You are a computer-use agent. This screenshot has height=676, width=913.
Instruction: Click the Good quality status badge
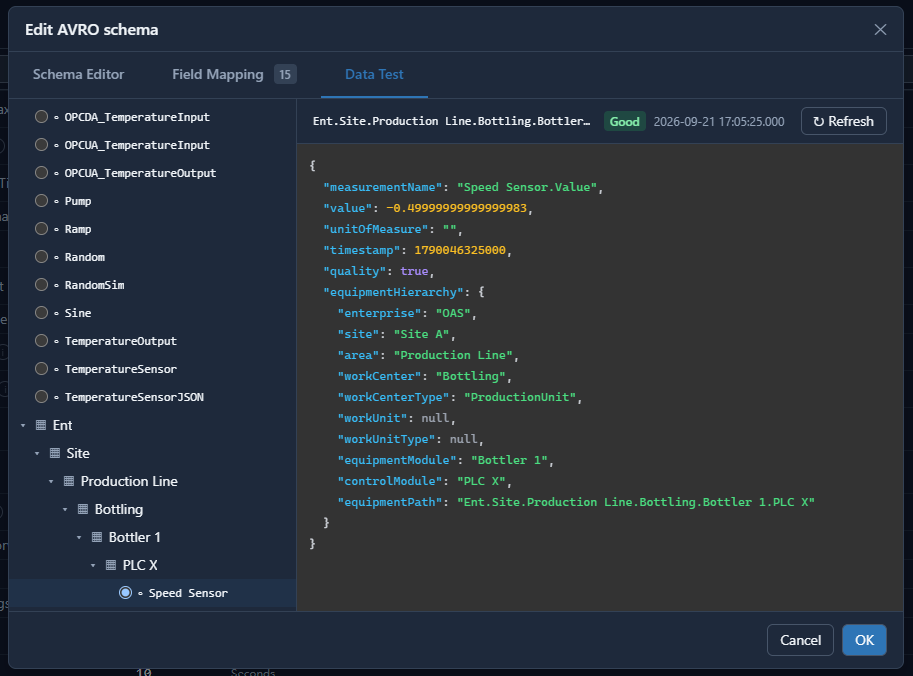pos(624,122)
